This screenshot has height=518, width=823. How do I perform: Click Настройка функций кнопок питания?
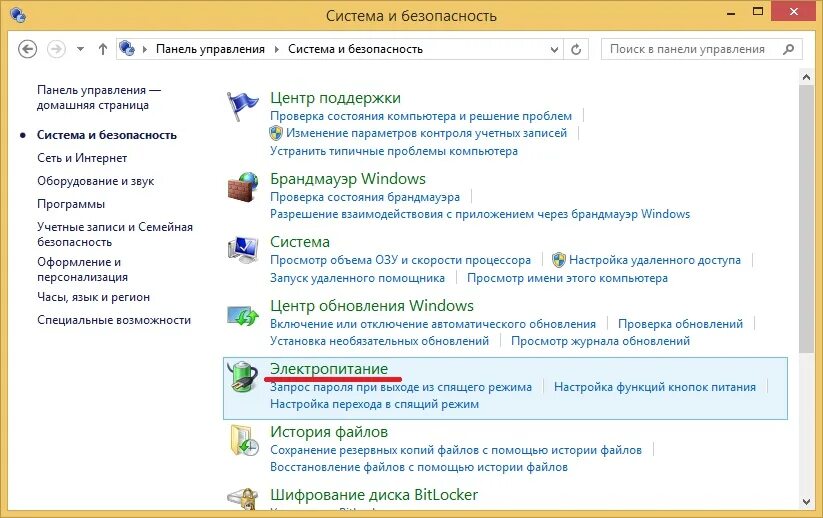(x=655, y=387)
